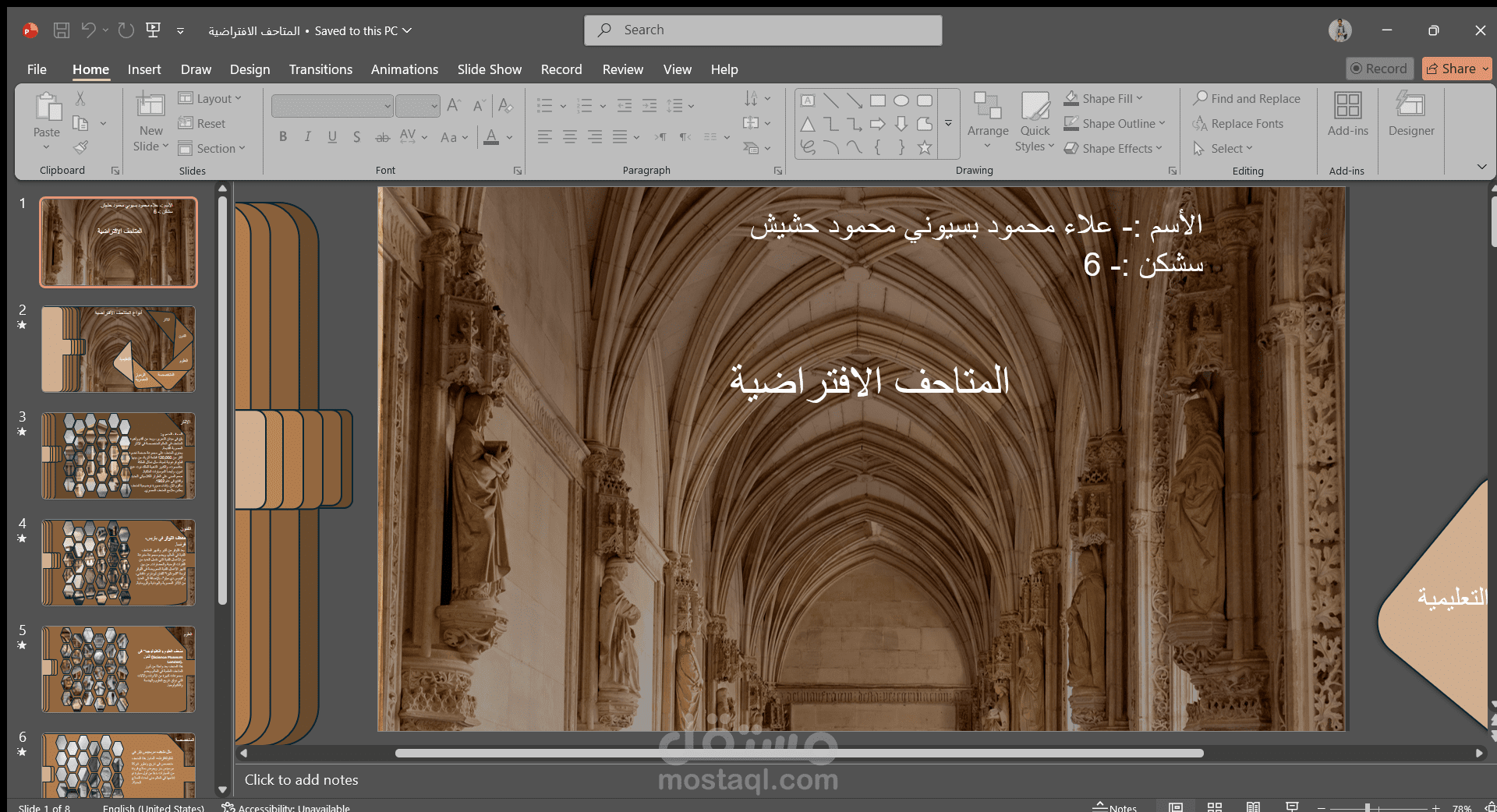Screen dimensions: 1497x812
Task: Click Start From Beginning presentation icon
Action: pyautogui.click(x=154, y=30)
